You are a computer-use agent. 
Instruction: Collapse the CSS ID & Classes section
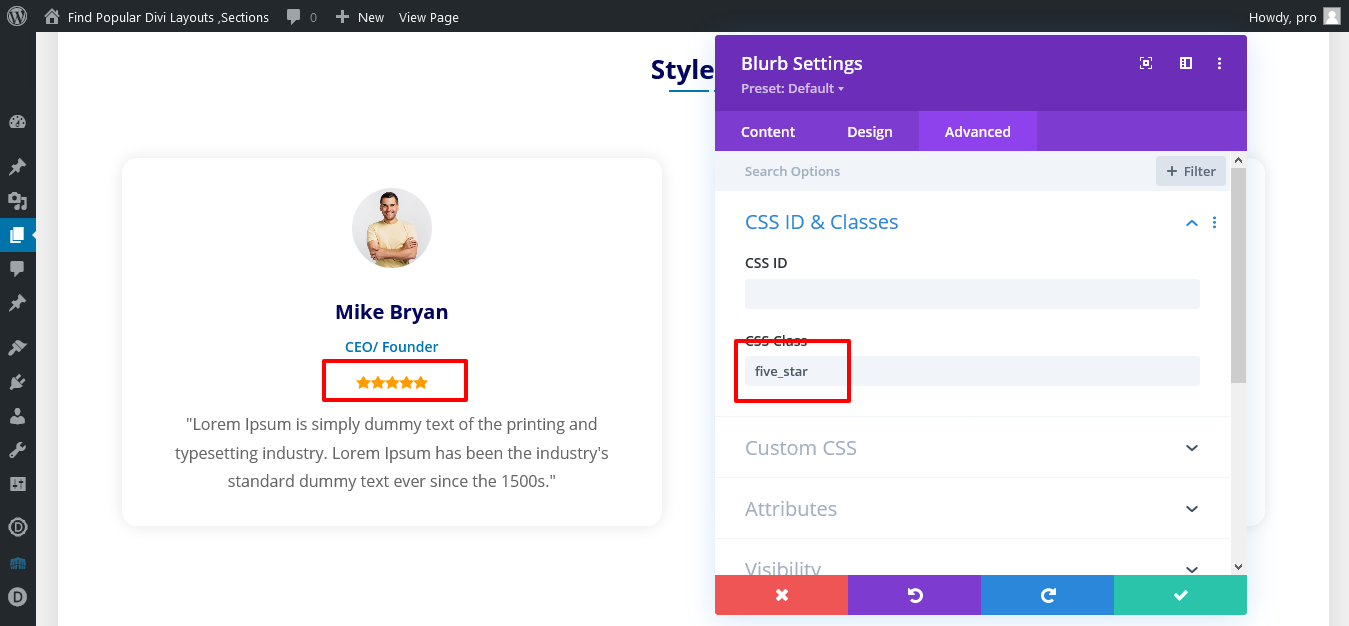[x=1191, y=223]
